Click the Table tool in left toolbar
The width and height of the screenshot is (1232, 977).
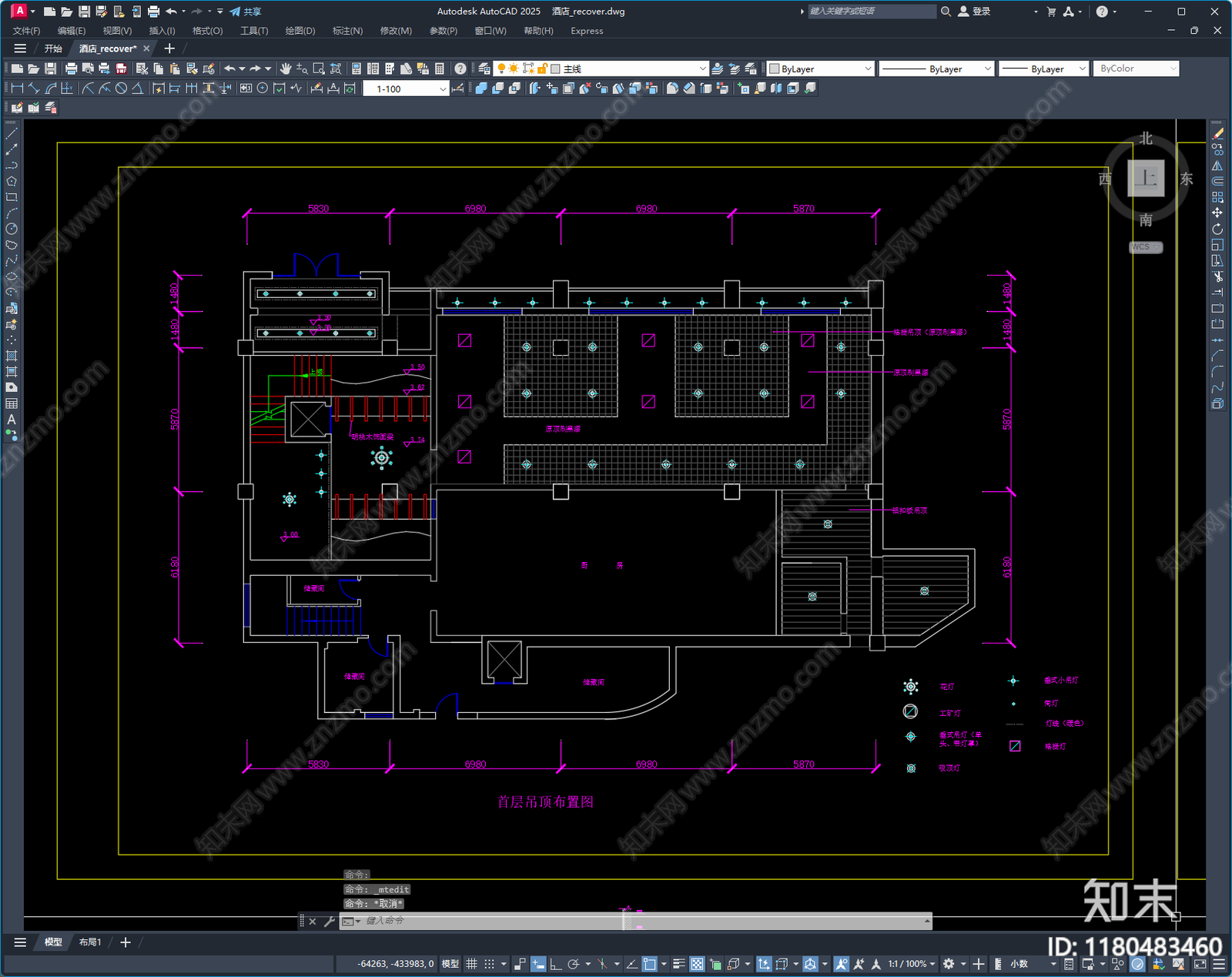pos(12,403)
